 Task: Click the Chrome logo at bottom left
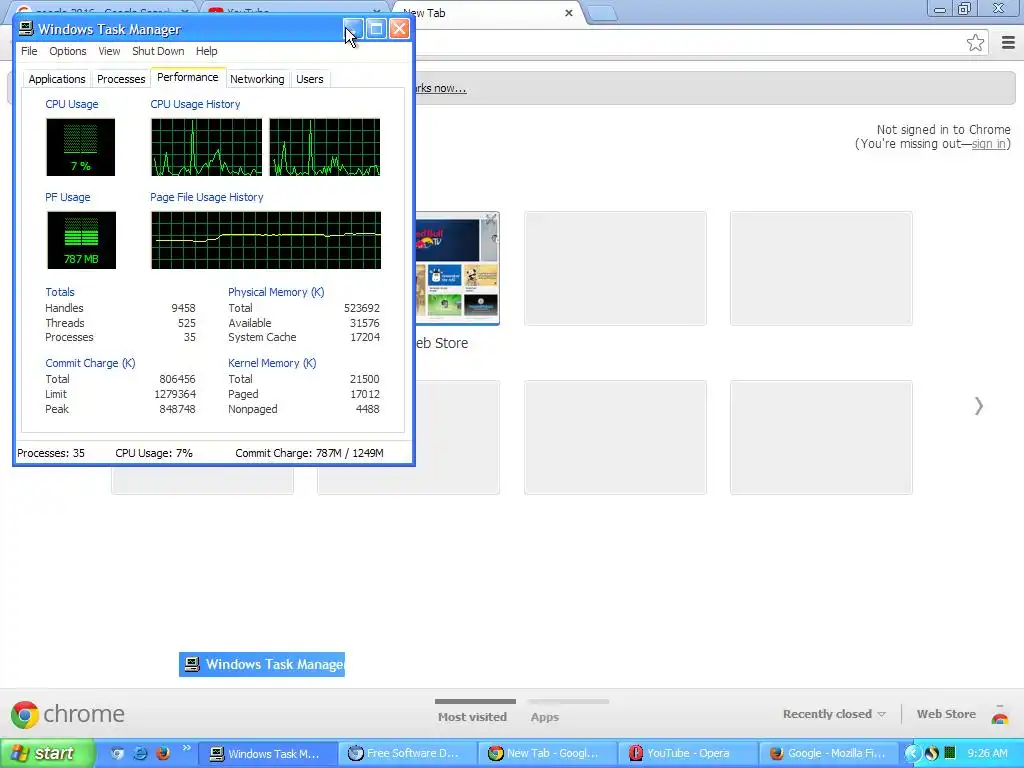(x=68, y=714)
